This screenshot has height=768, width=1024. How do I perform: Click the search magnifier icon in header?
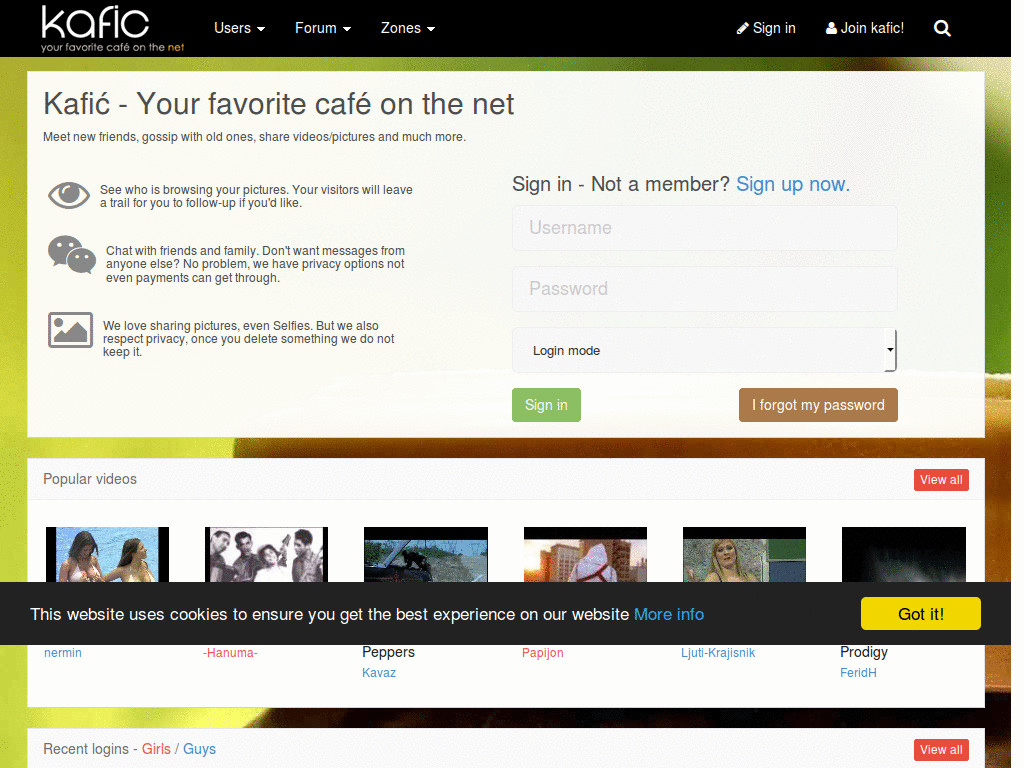(942, 28)
